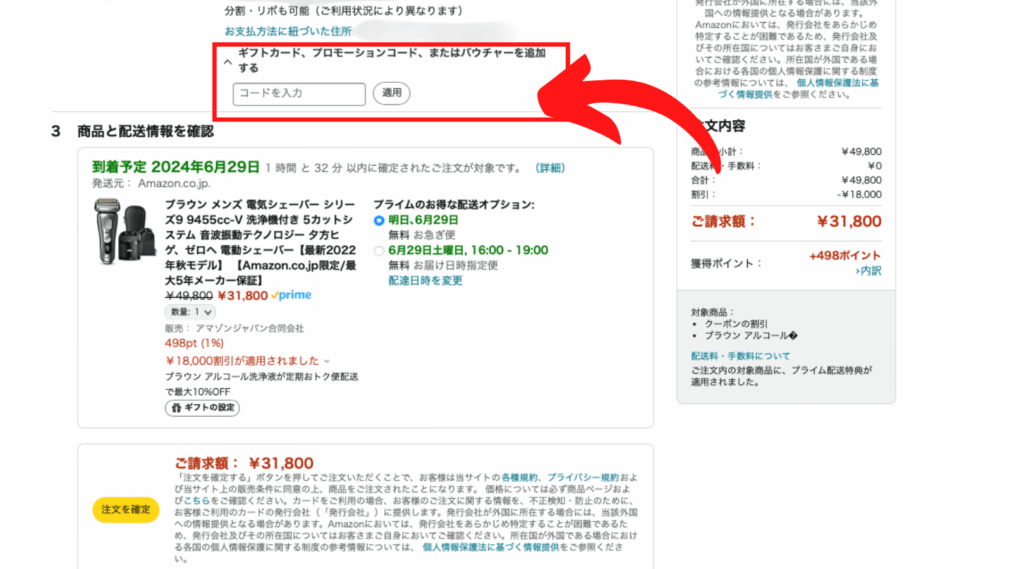Click the Prime logo beside the price
Screen dimensions: 1024x569
coord(291,296)
